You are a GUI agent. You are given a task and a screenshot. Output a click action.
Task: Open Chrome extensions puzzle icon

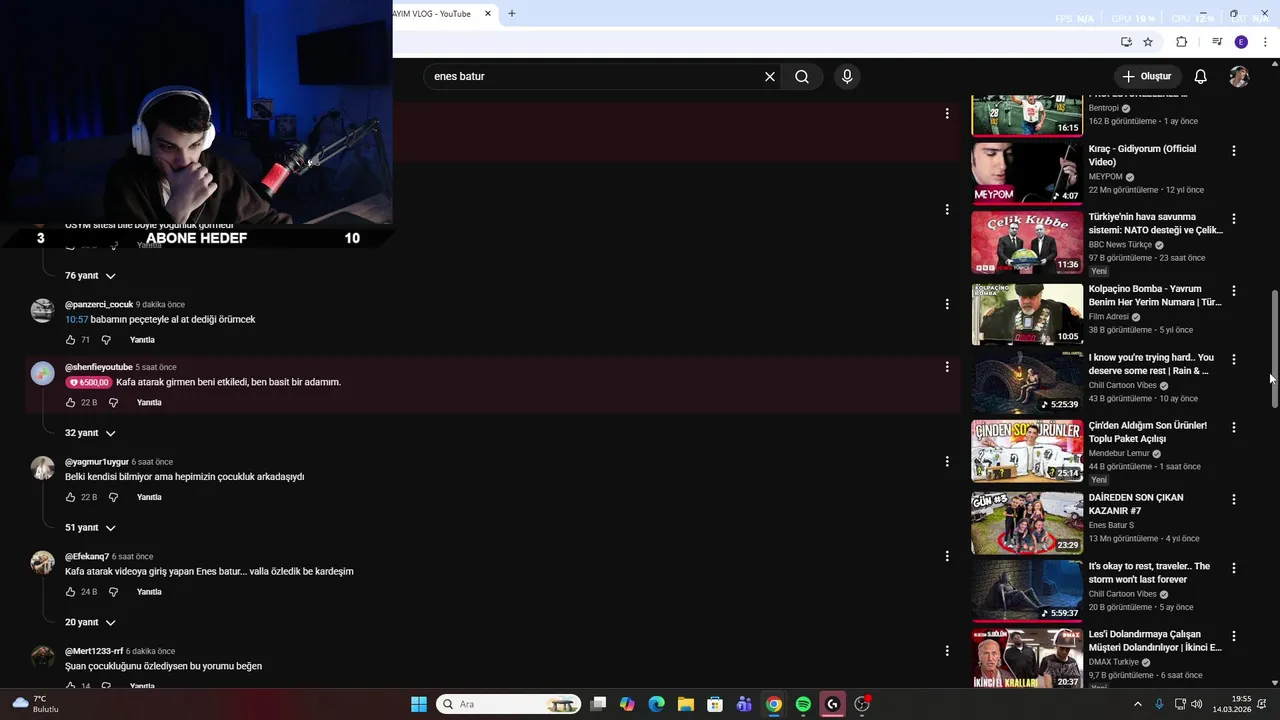(x=1181, y=42)
